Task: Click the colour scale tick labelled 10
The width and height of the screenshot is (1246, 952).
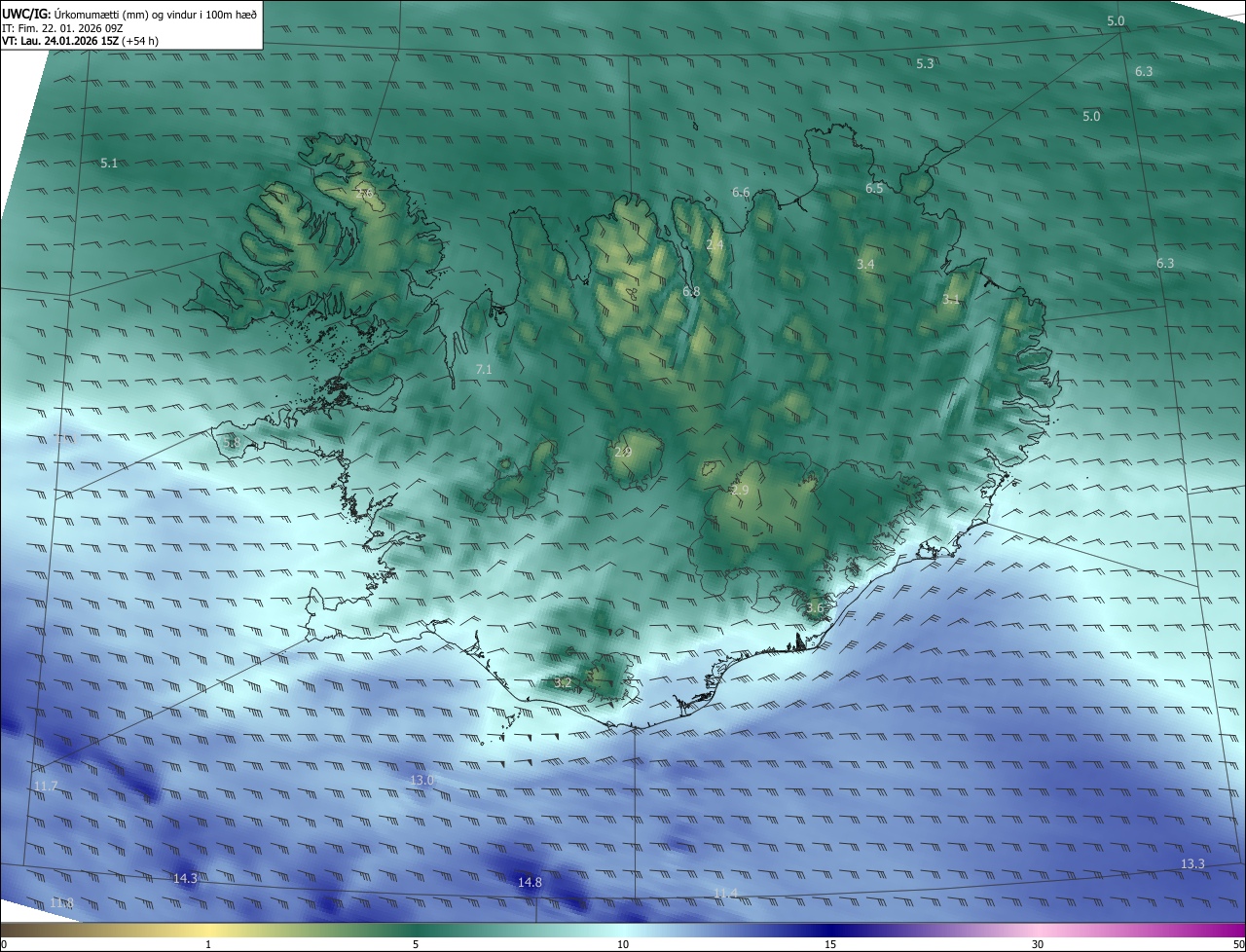Action: pos(623,944)
